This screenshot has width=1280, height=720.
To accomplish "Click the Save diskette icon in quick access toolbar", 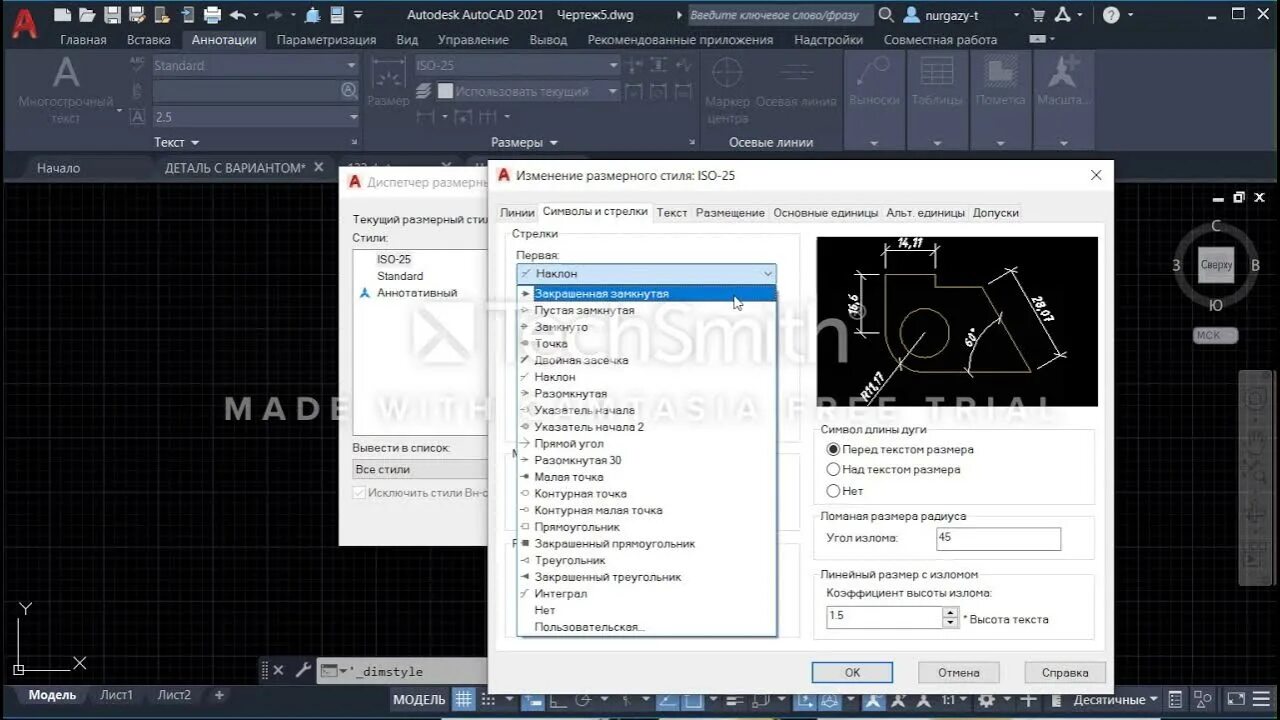I will [x=112, y=15].
